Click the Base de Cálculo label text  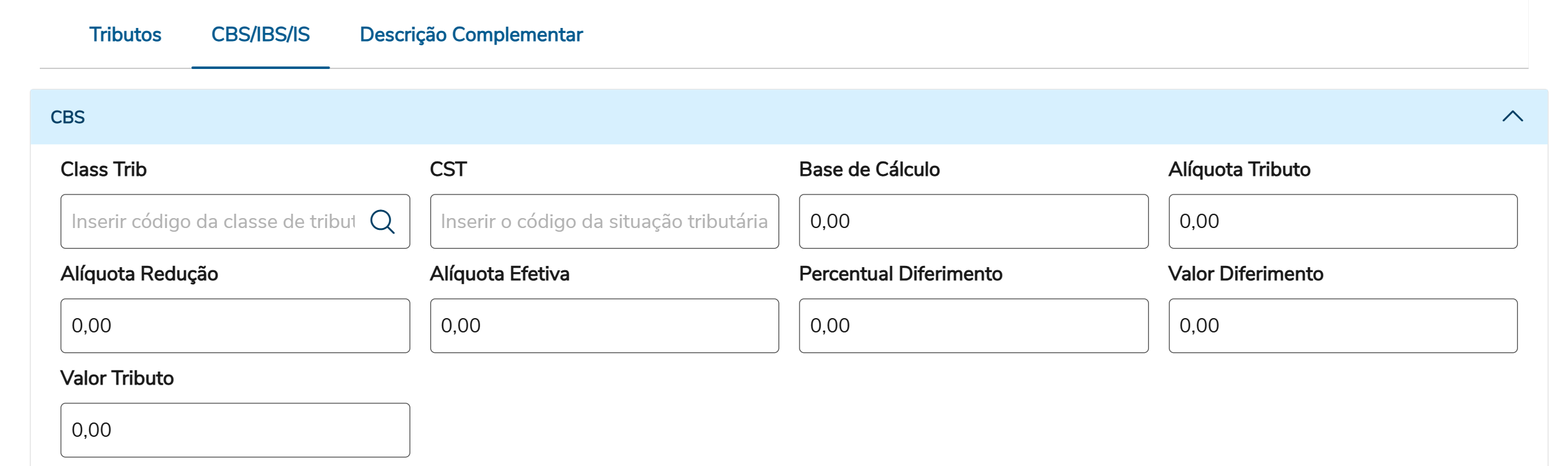pyautogui.click(x=869, y=170)
